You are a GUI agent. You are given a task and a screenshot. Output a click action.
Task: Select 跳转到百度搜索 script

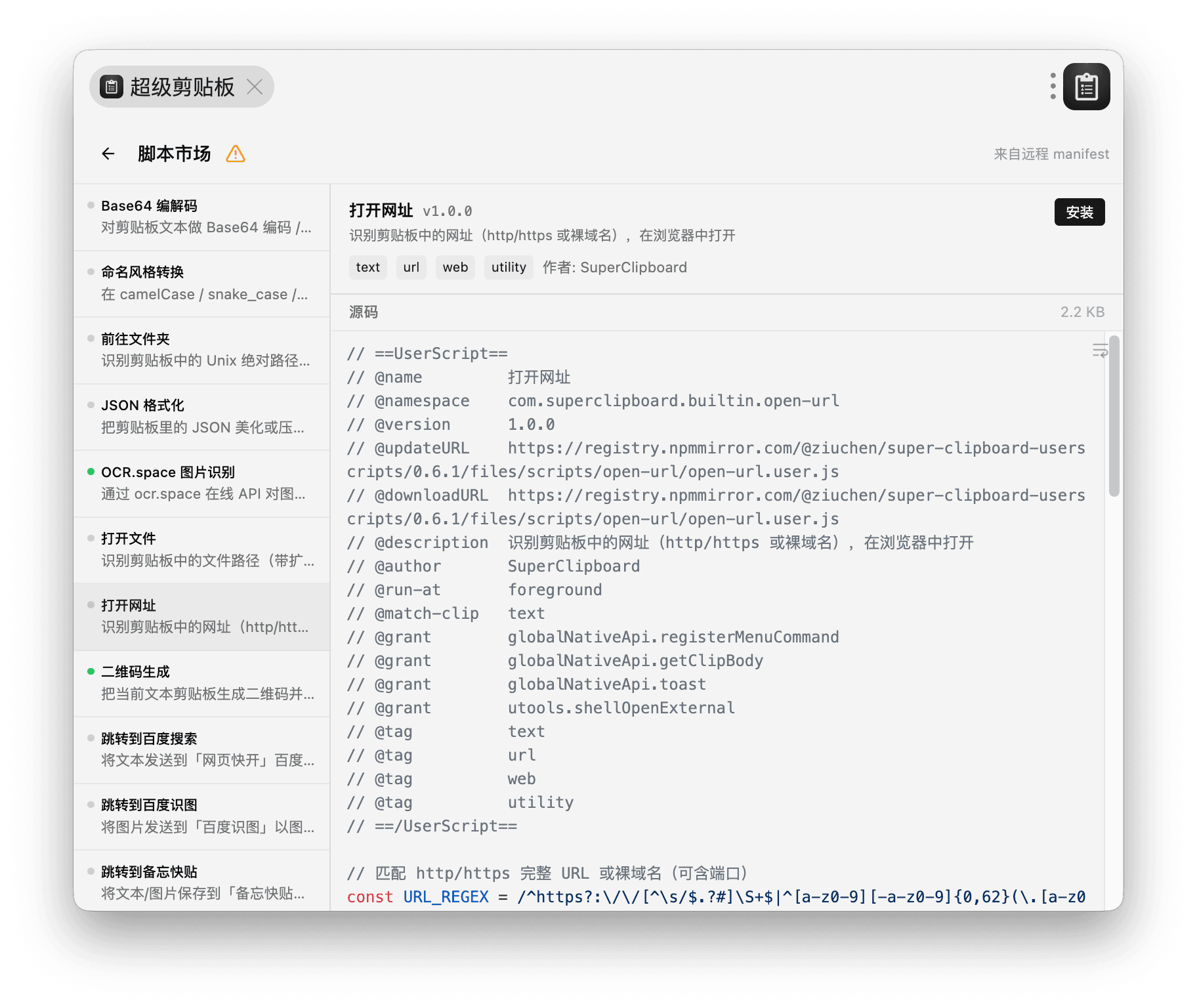click(x=201, y=750)
